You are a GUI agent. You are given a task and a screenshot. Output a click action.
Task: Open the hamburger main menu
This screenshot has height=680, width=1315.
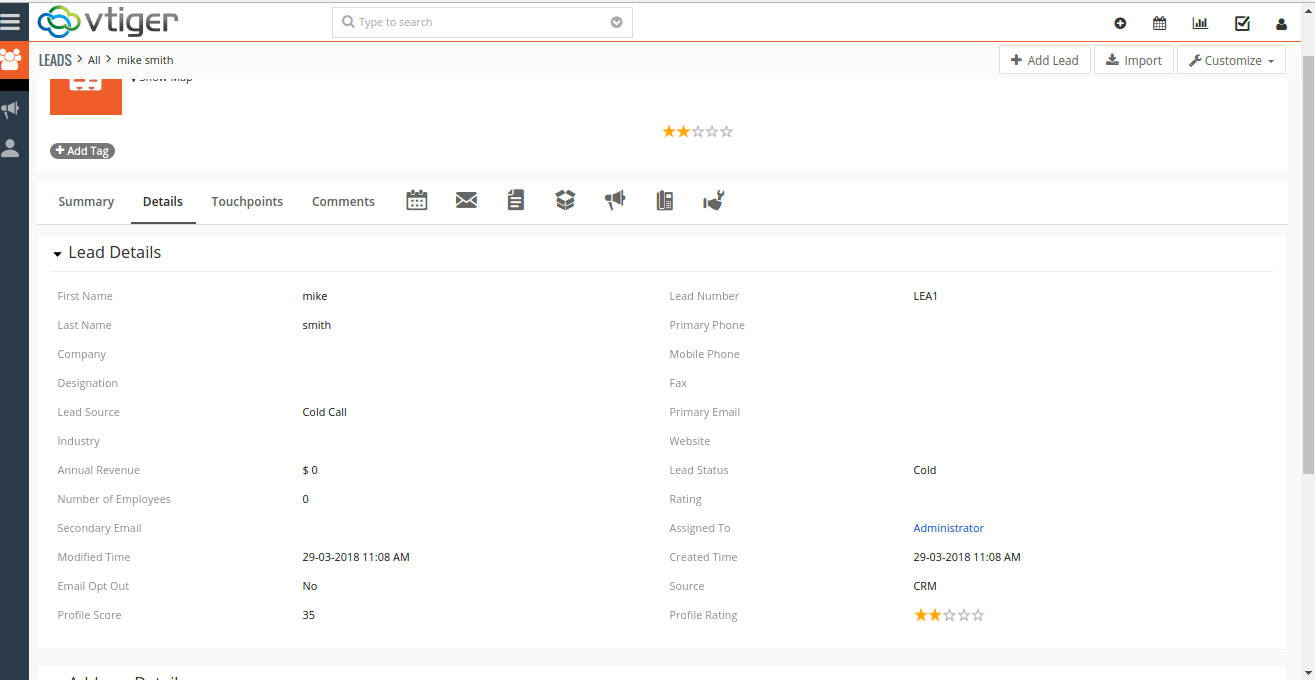click(10, 21)
